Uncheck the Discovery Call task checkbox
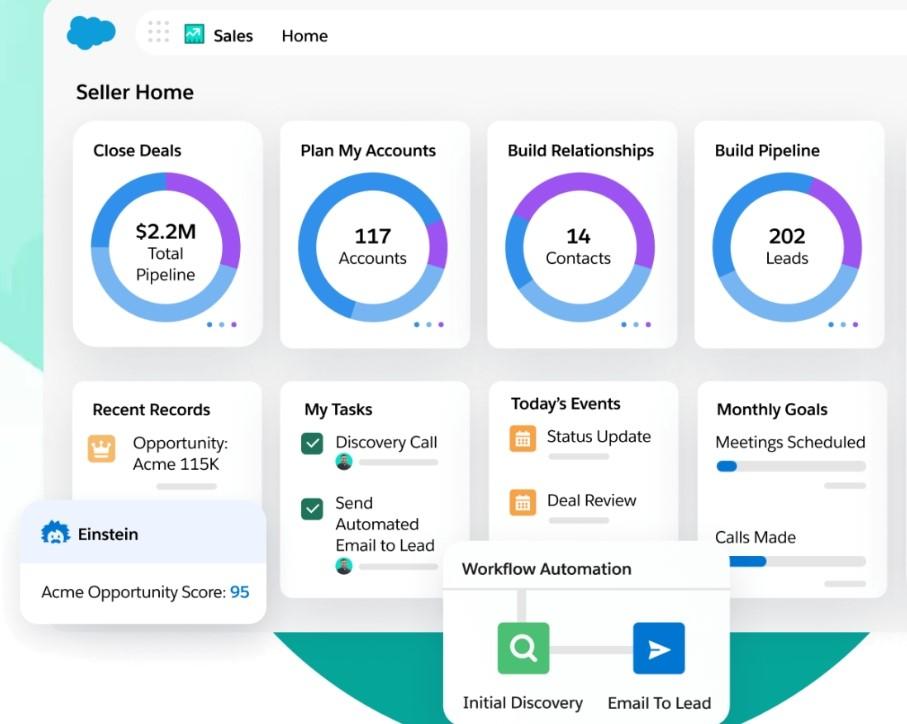907x724 pixels. [312, 444]
